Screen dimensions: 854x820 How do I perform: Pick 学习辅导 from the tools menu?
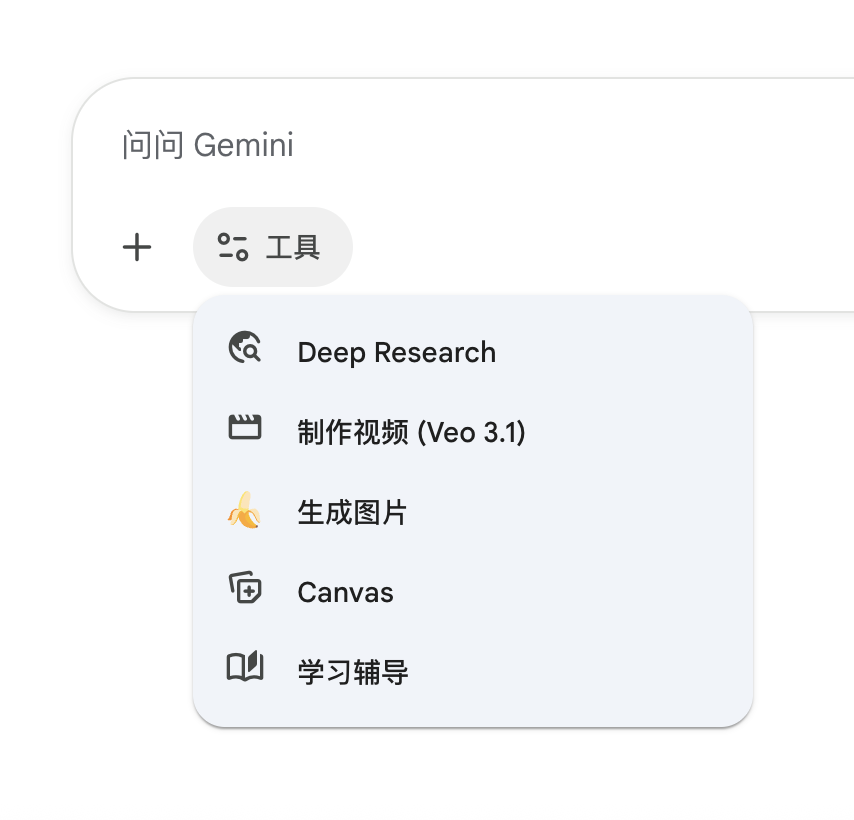(353, 672)
